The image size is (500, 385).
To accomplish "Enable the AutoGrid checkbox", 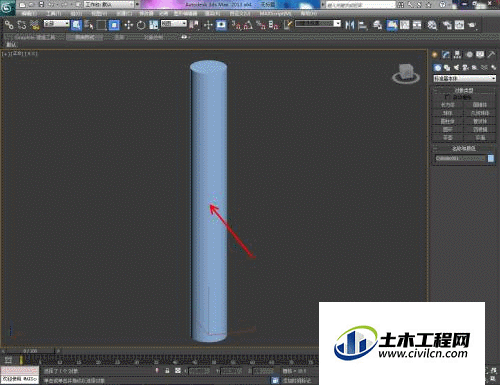I will tap(447, 97).
